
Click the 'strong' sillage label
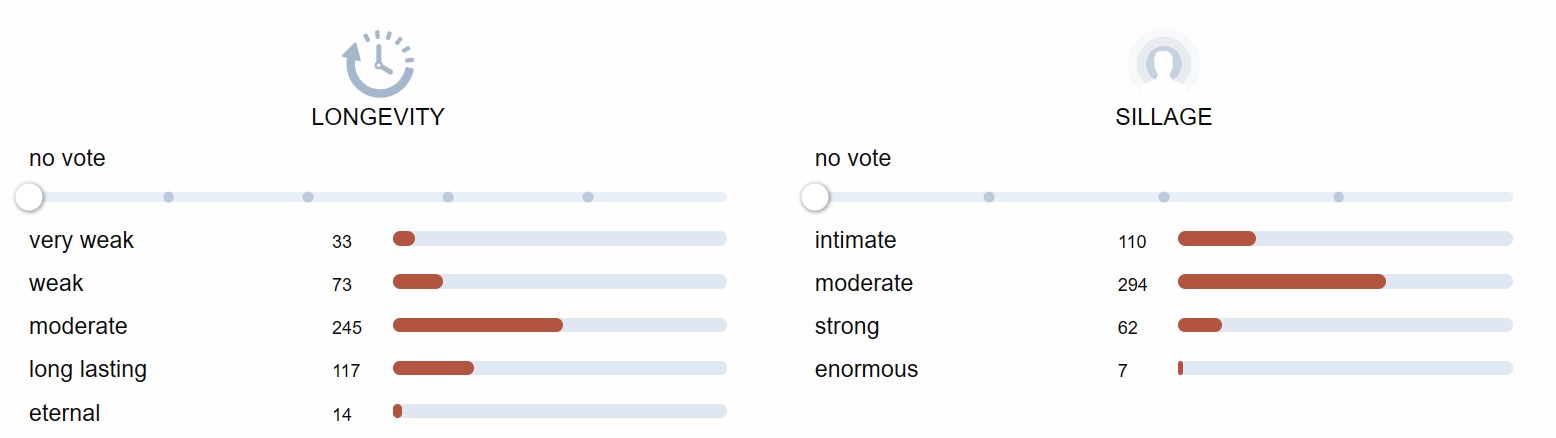(x=847, y=326)
